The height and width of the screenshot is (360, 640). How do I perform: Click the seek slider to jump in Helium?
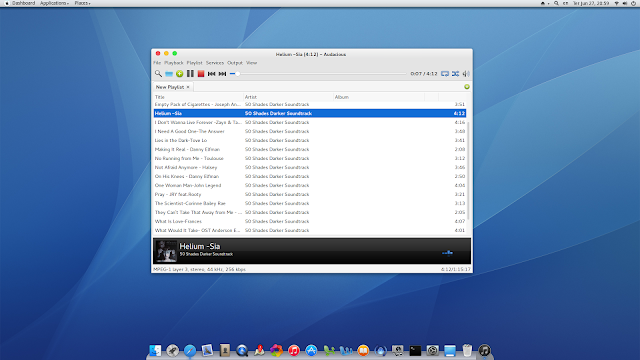(318, 74)
